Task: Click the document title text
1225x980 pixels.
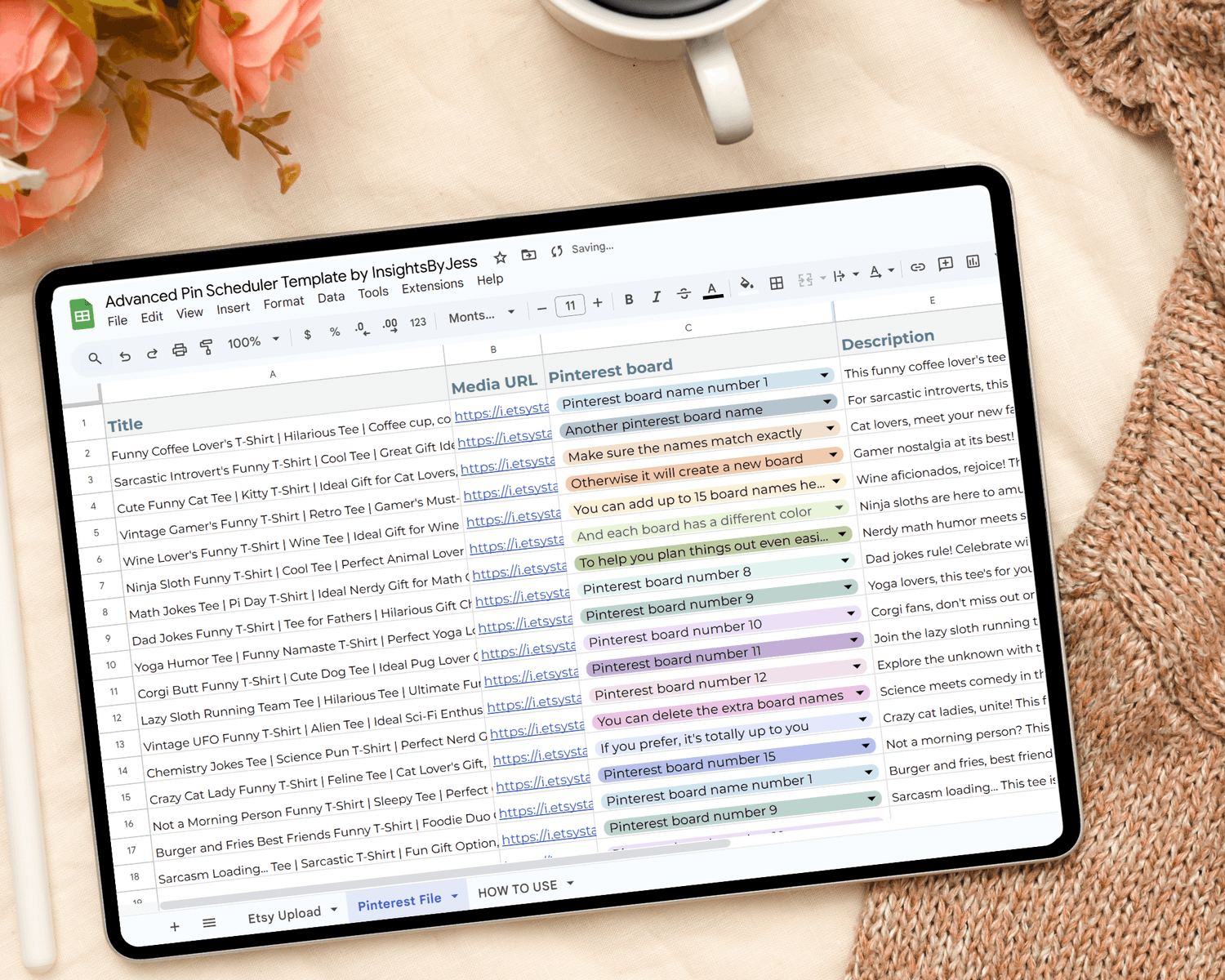Action: point(291,282)
